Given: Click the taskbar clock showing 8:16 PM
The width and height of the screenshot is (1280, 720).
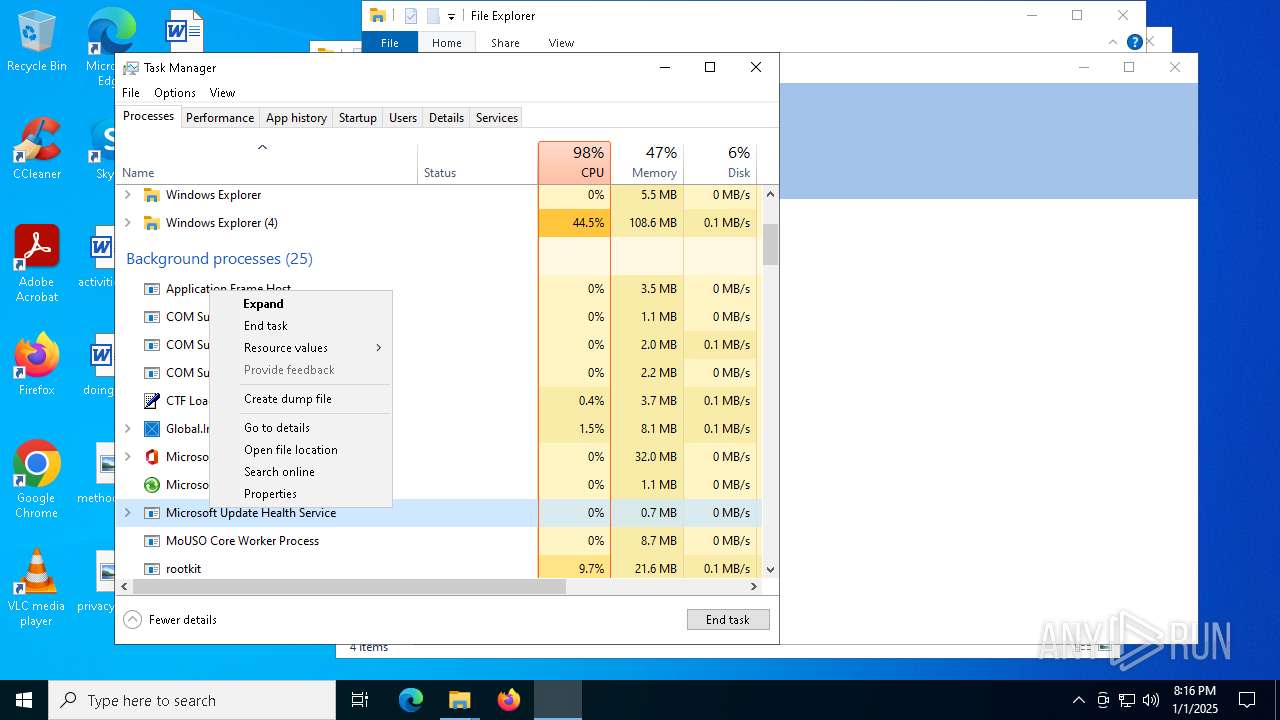Looking at the screenshot, I should [x=1195, y=700].
